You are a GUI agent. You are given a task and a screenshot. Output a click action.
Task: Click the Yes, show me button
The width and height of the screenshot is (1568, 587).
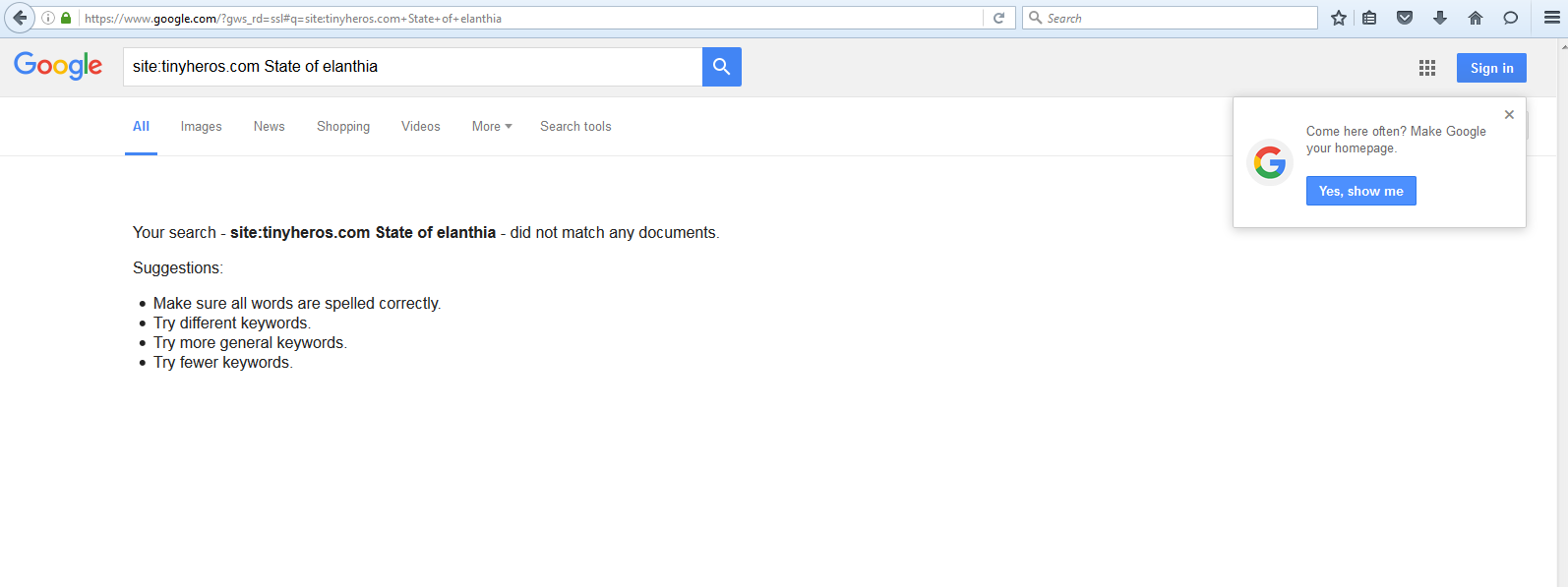click(x=1360, y=191)
